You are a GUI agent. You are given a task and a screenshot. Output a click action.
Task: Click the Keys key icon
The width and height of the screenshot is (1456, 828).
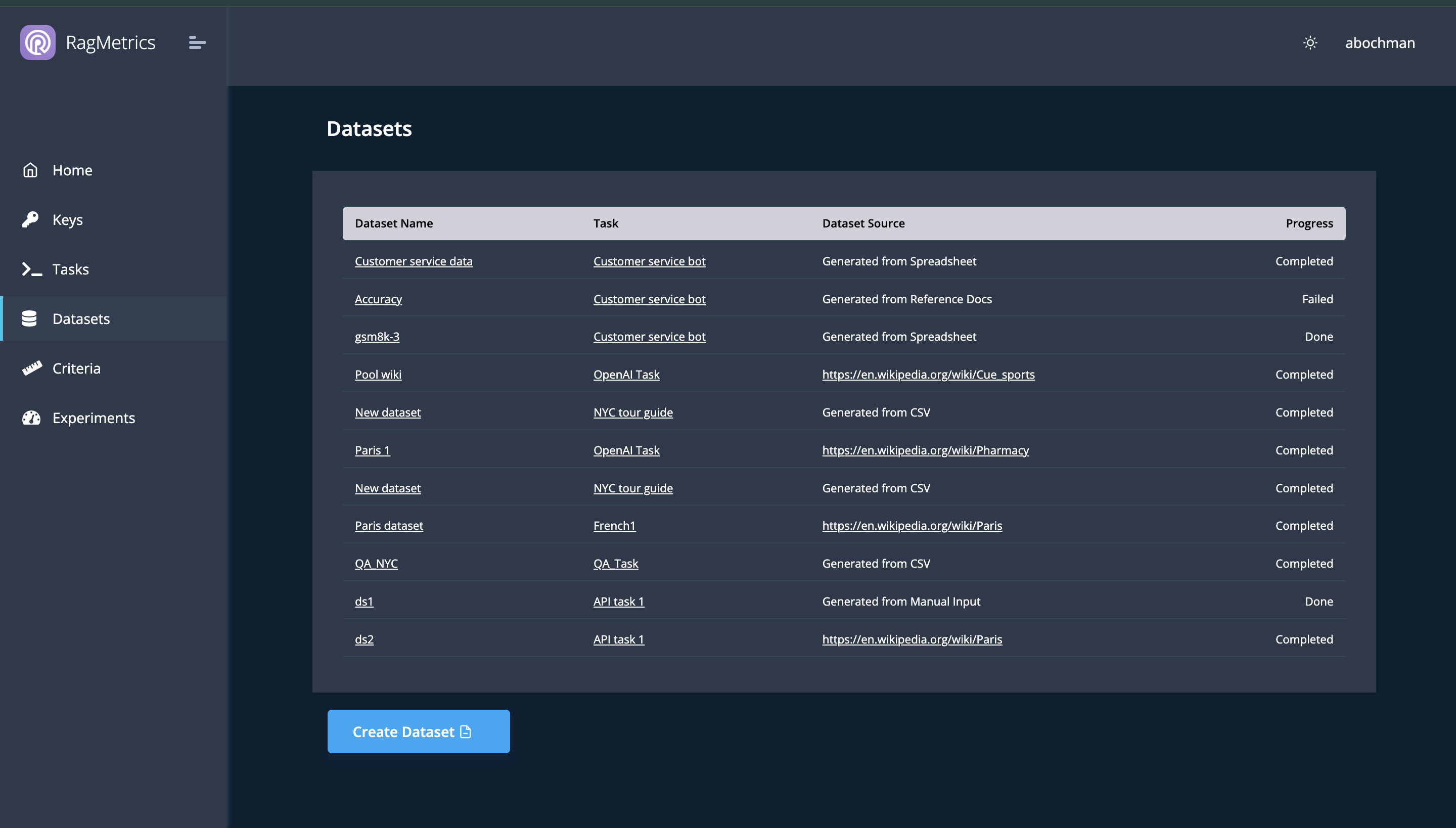tap(30, 219)
